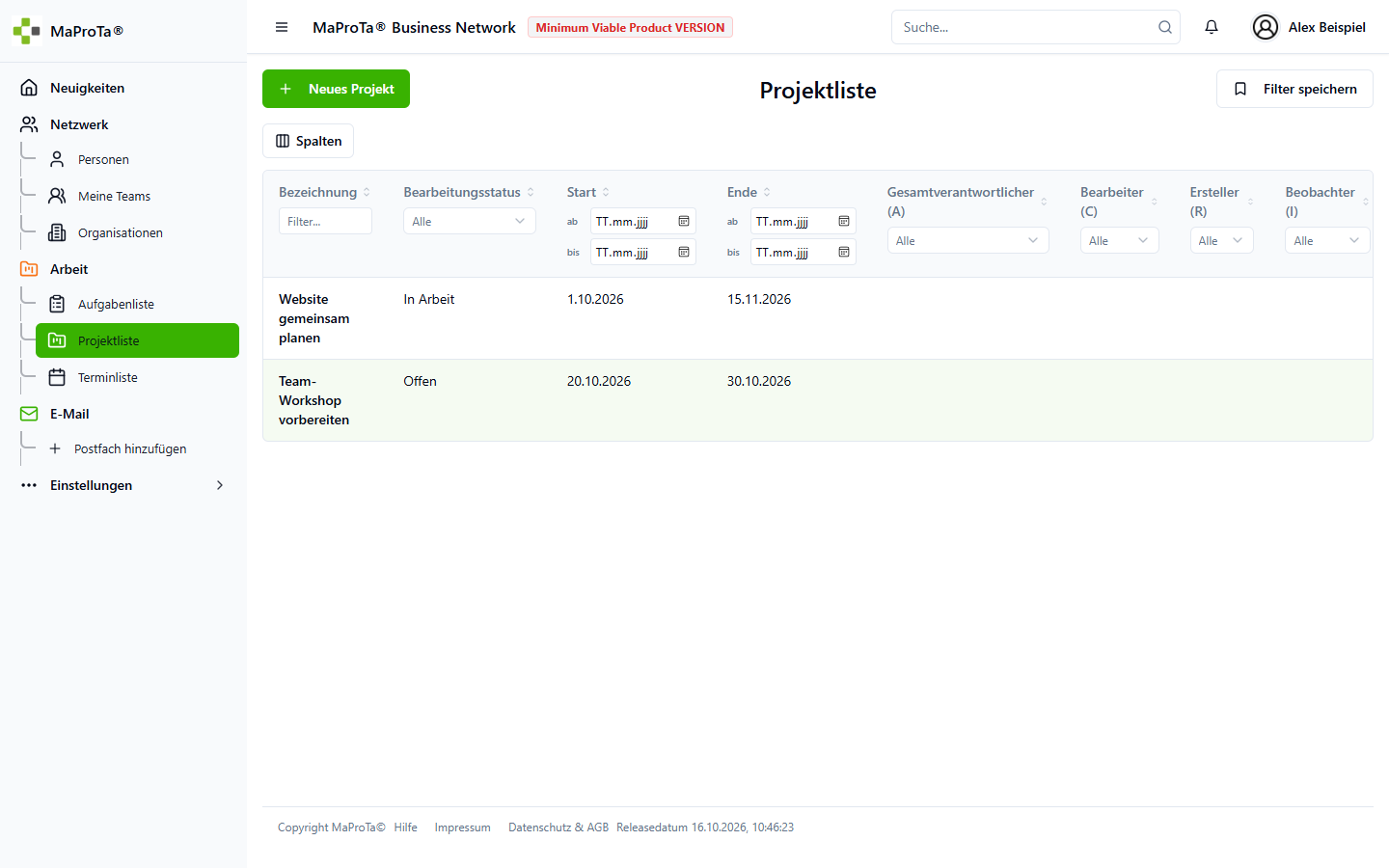Create a new project with Neues Projekt
Image resolution: width=1389 pixels, height=868 pixels.
coord(336,89)
